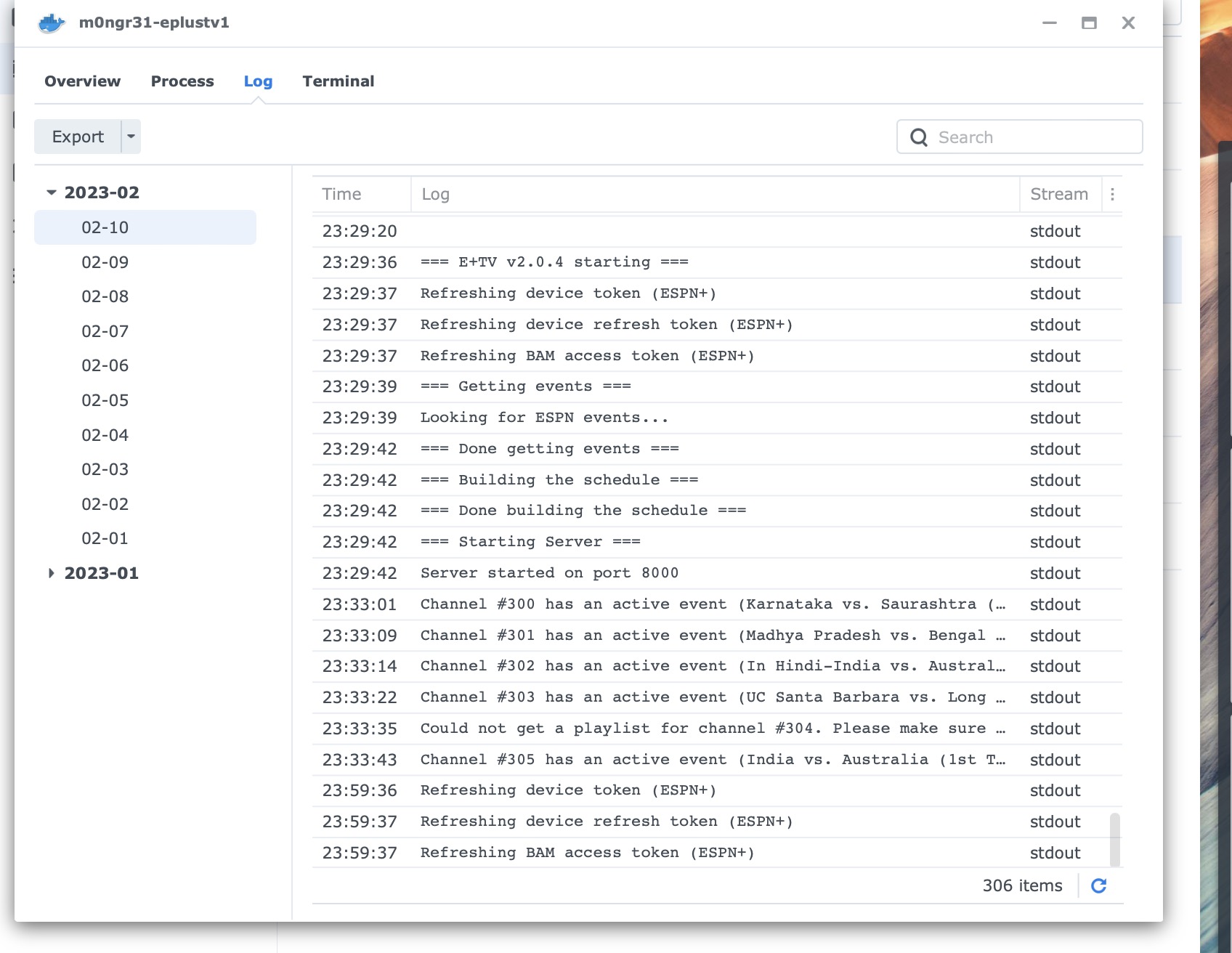Select the 02-01 log date
Viewport: 1232px width, 953px height.
pyautogui.click(x=105, y=538)
